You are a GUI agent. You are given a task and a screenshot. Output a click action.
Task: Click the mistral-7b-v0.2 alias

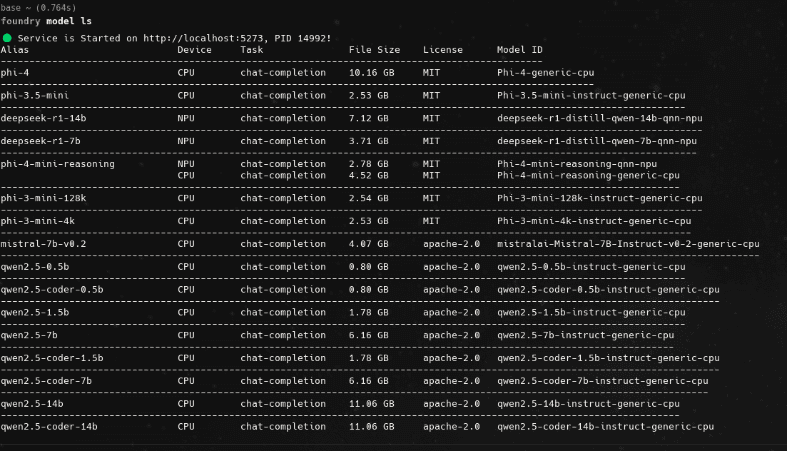click(x=43, y=244)
